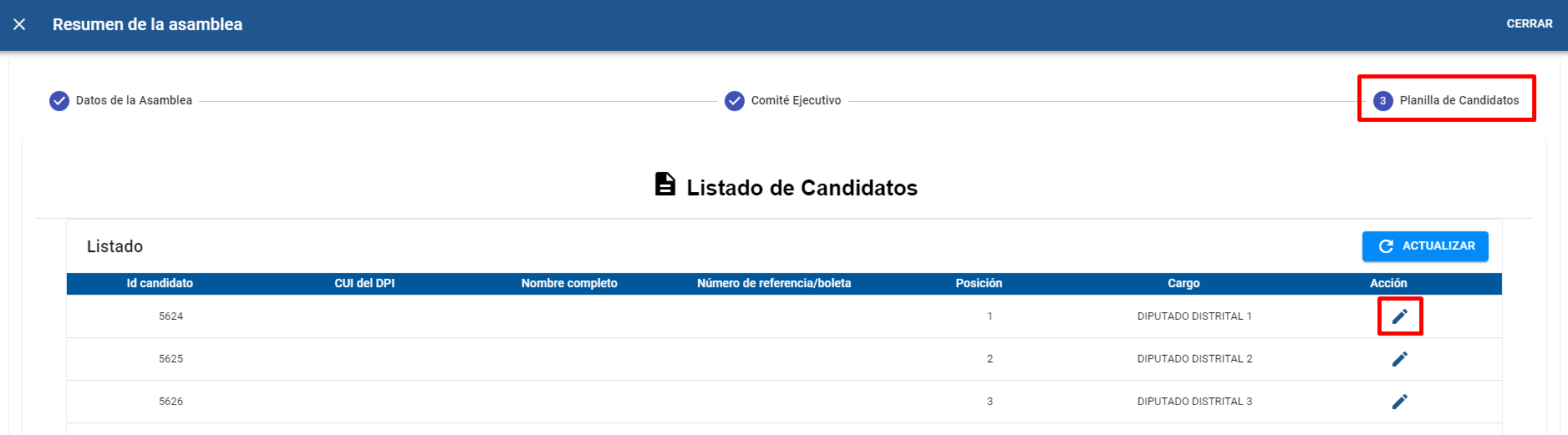
Task: Edit candidate 5624 with pencil icon
Action: click(1400, 316)
